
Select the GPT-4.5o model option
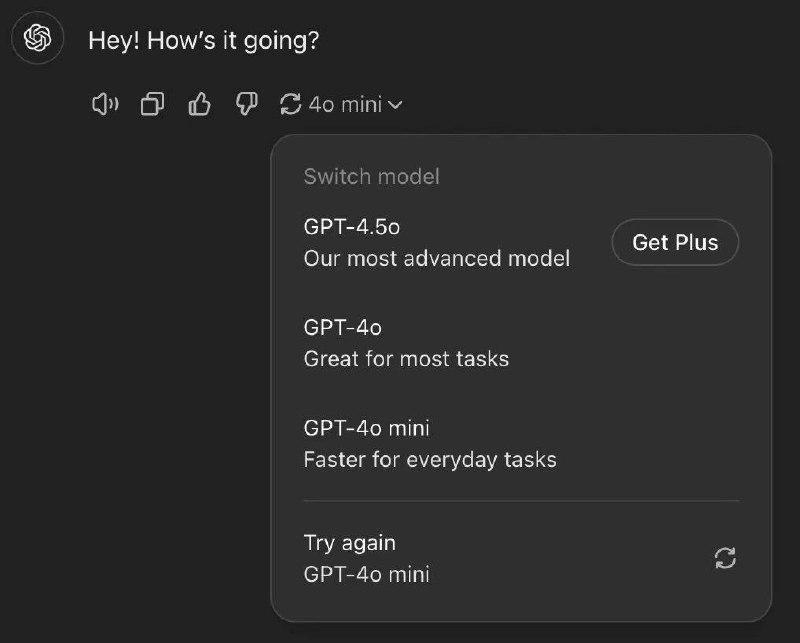coord(437,242)
